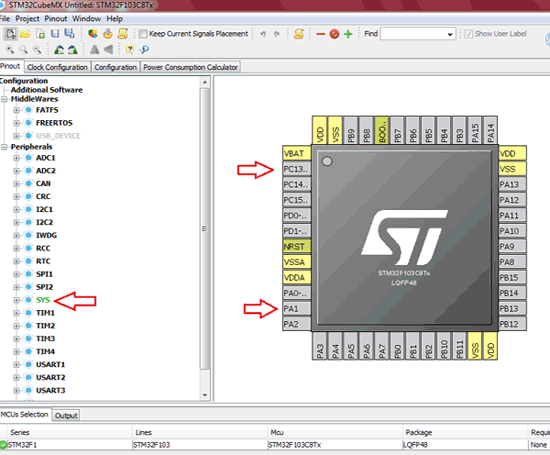Open the Power Consumption Calculator tab
550x455 pixels.
[x=190, y=67]
